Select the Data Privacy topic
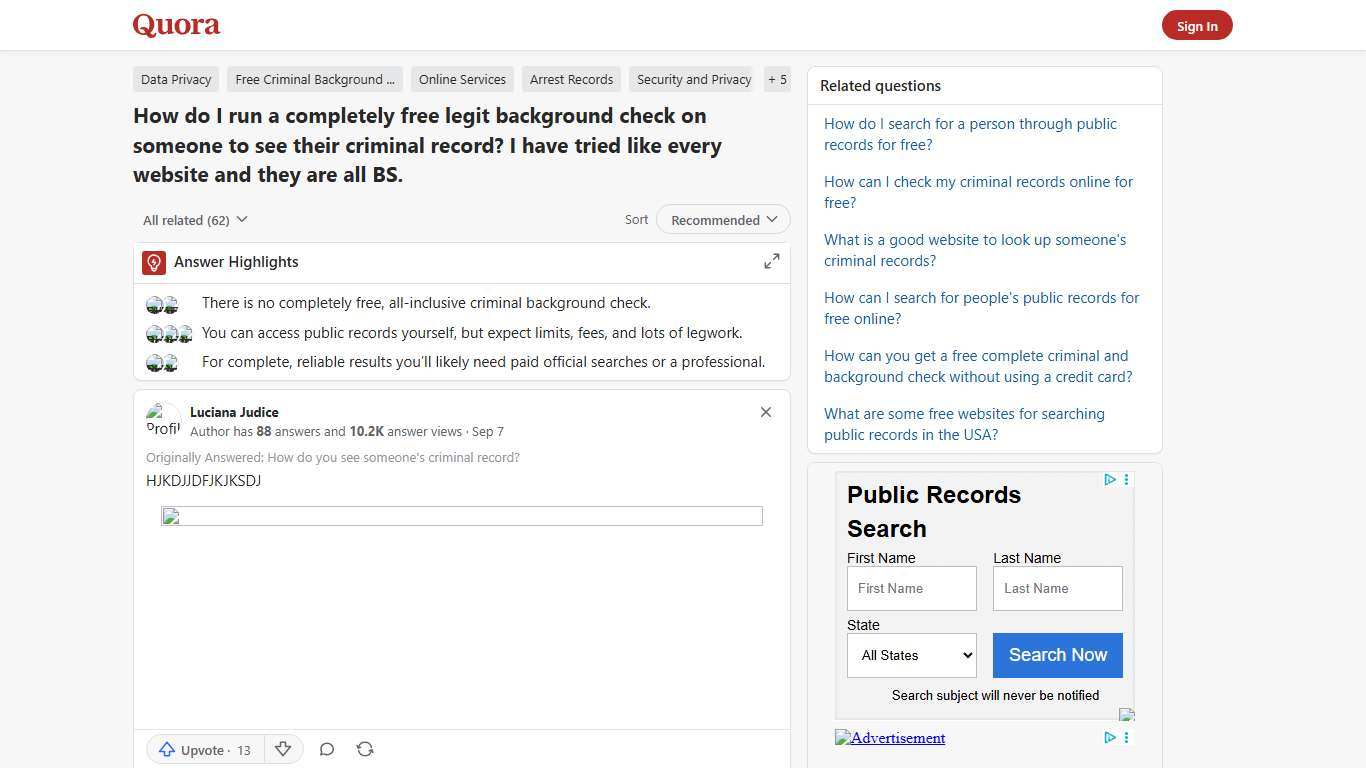 (x=176, y=79)
